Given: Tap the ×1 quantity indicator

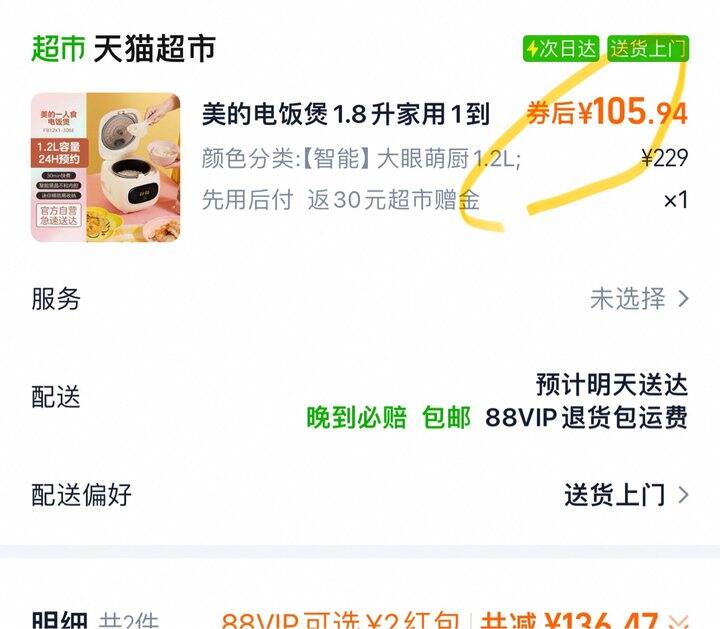Looking at the screenshot, I should pyautogui.click(x=675, y=200).
